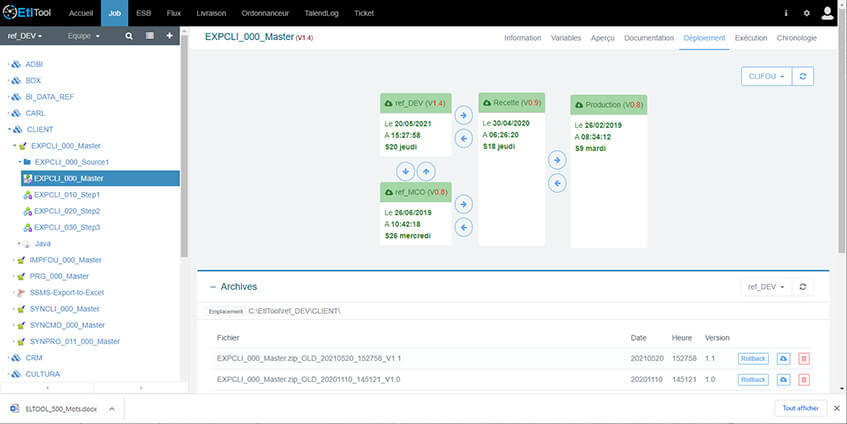Collapse the Archives section
This screenshot has width=847, height=424.
pyautogui.click(x=213, y=287)
